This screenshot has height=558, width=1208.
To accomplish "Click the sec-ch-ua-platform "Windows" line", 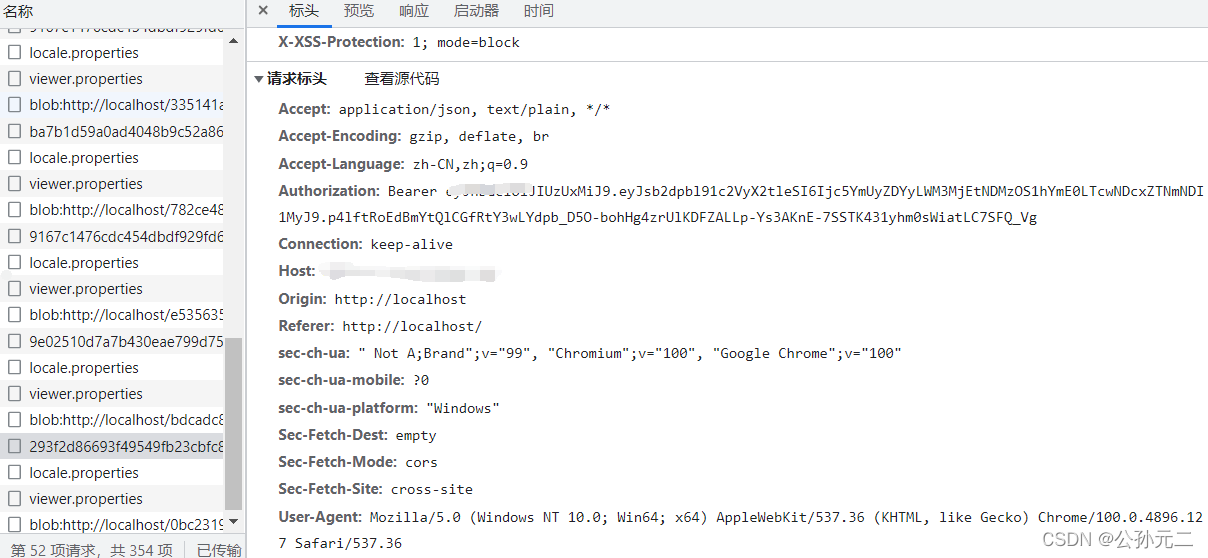I will tap(388, 408).
